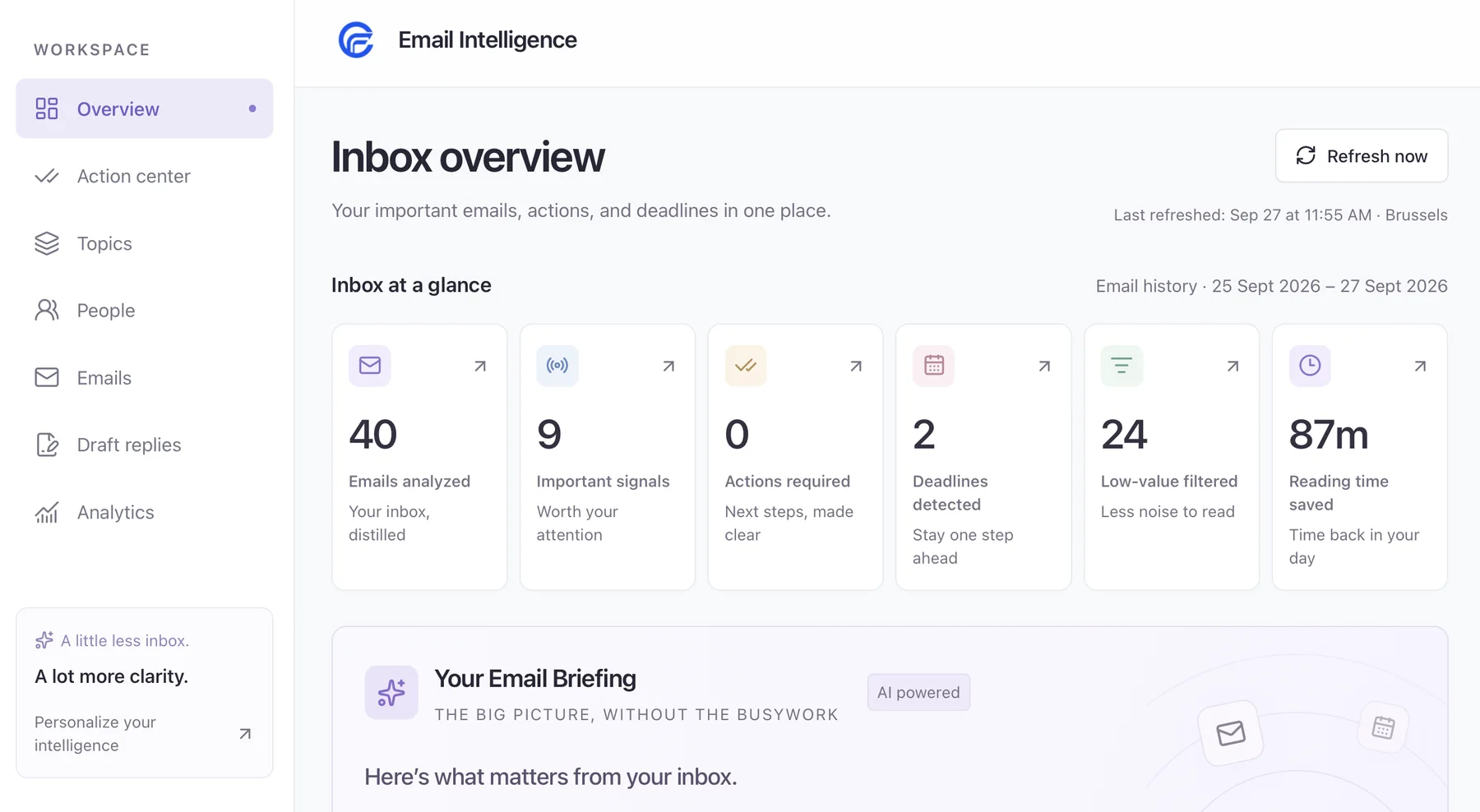Open the Action center sidebar item
Viewport: 1480px width, 812px height.
145,176
